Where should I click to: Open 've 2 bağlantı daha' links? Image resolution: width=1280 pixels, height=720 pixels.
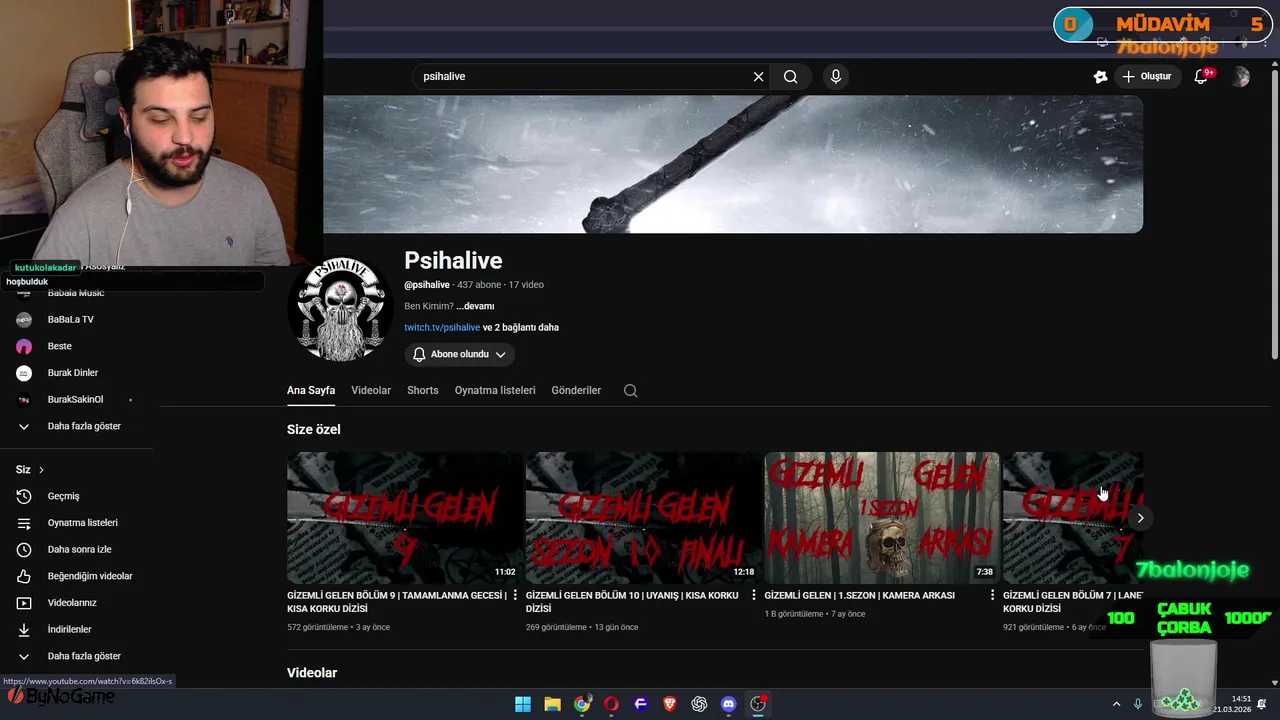(x=521, y=327)
